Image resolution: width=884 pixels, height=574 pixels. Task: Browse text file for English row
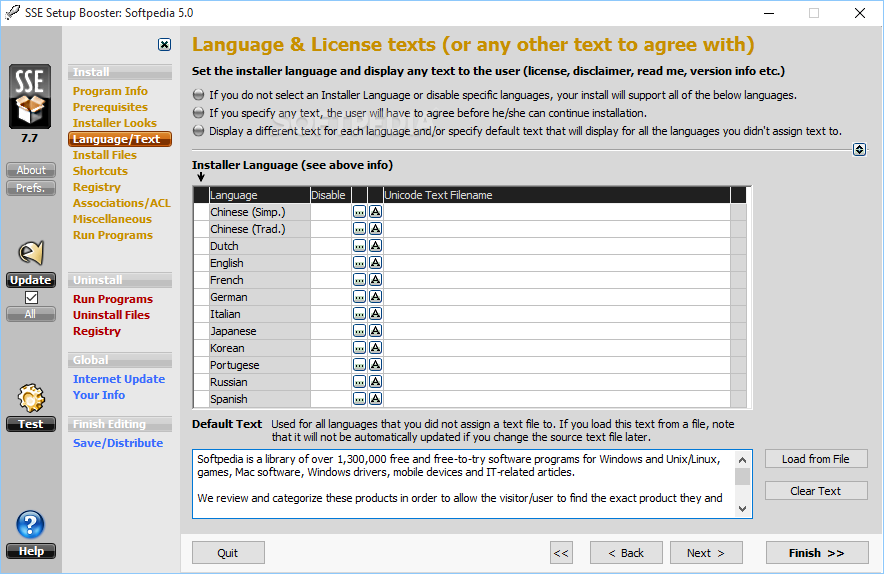click(359, 263)
